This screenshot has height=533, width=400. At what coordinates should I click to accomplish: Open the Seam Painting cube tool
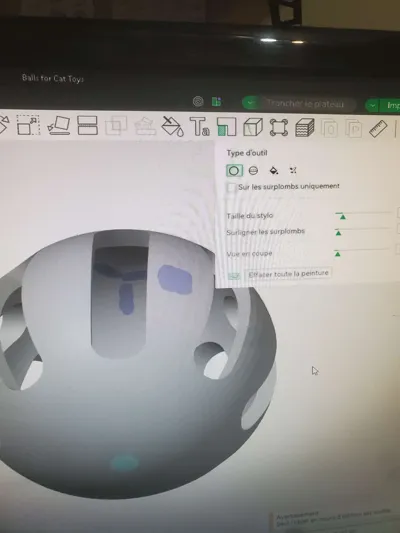253,127
